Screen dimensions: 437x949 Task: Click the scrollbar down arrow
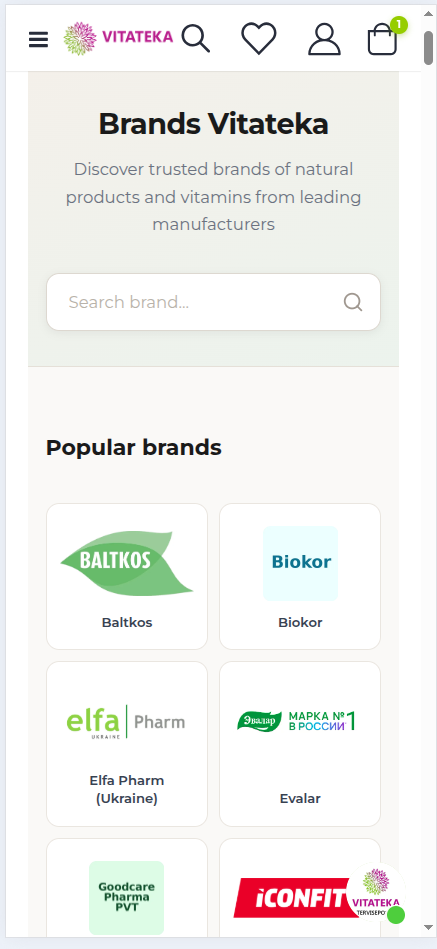(x=429, y=927)
